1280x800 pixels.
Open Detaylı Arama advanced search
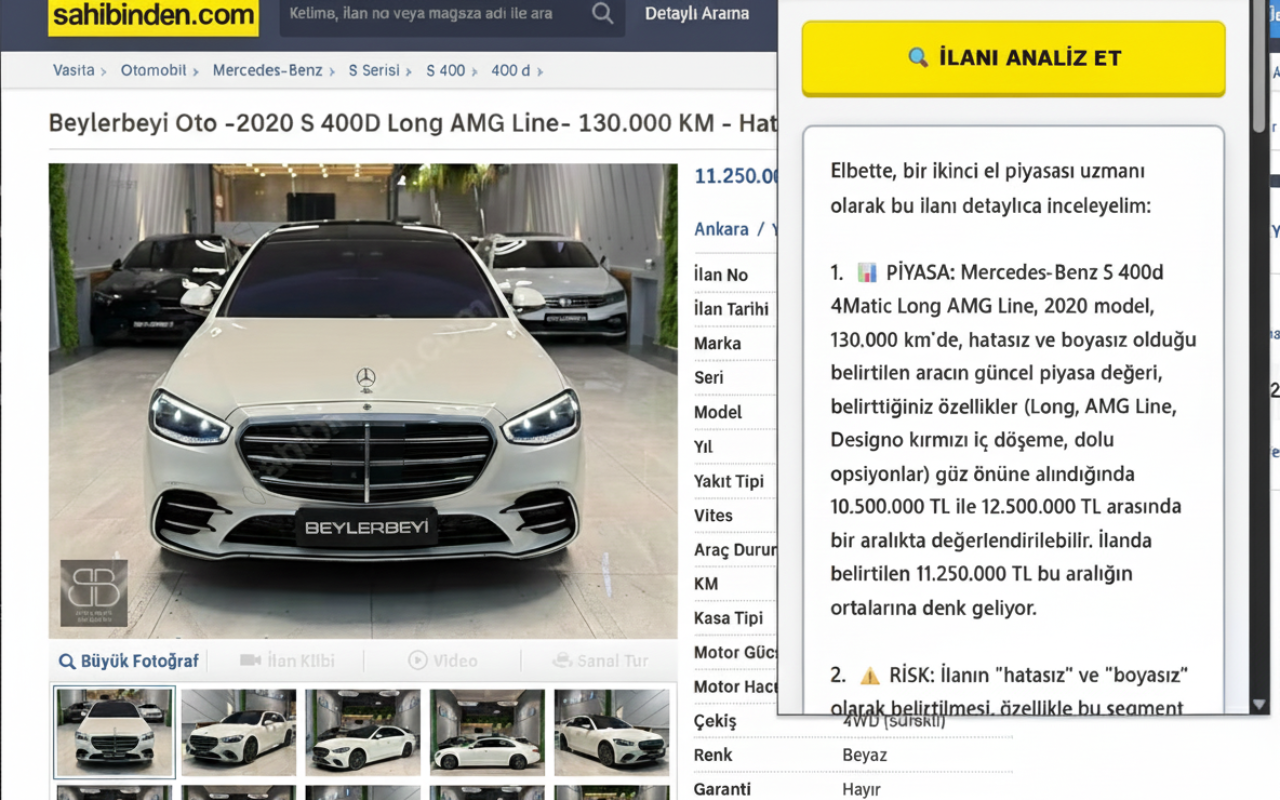click(x=697, y=14)
